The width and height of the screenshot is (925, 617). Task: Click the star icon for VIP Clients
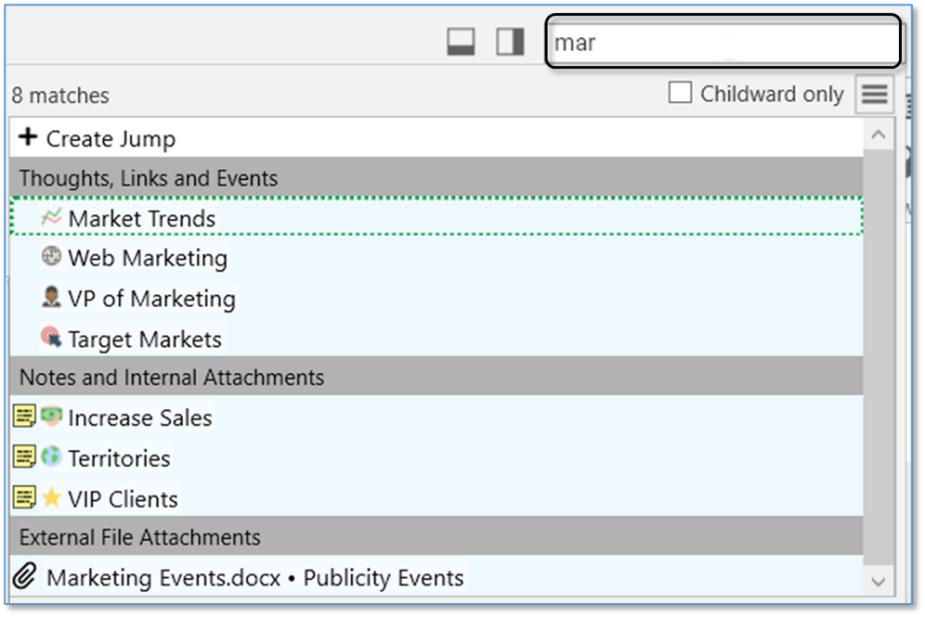coord(51,498)
